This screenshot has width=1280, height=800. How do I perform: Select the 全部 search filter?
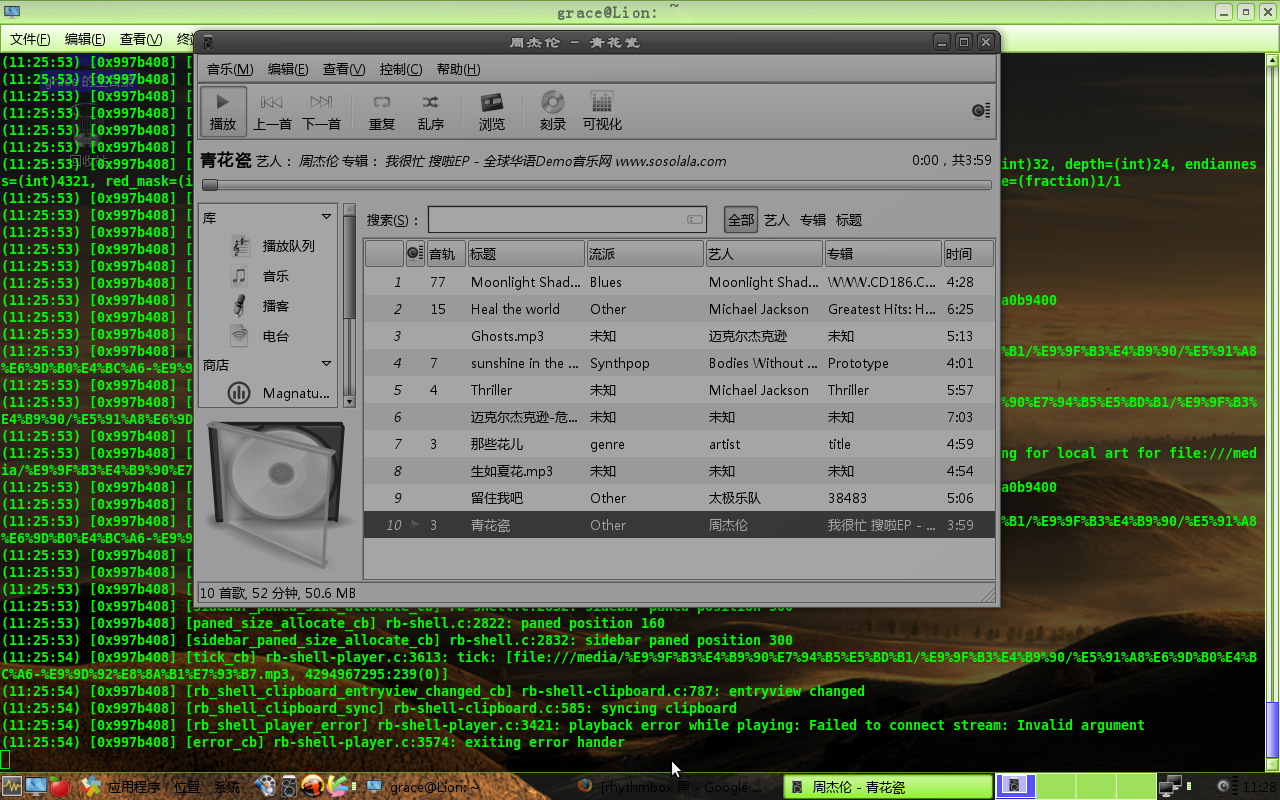click(741, 219)
